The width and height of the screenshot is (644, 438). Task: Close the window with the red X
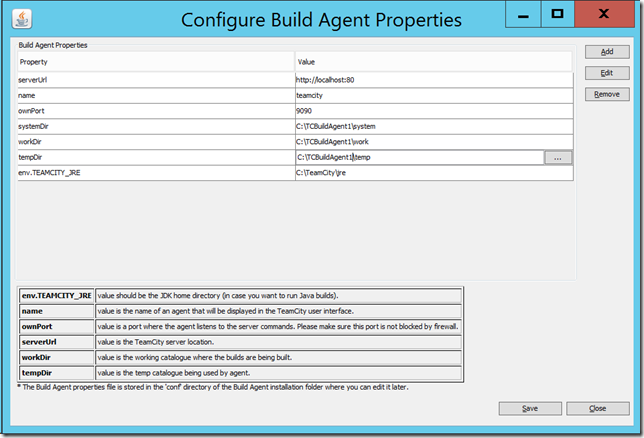(604, 14)
